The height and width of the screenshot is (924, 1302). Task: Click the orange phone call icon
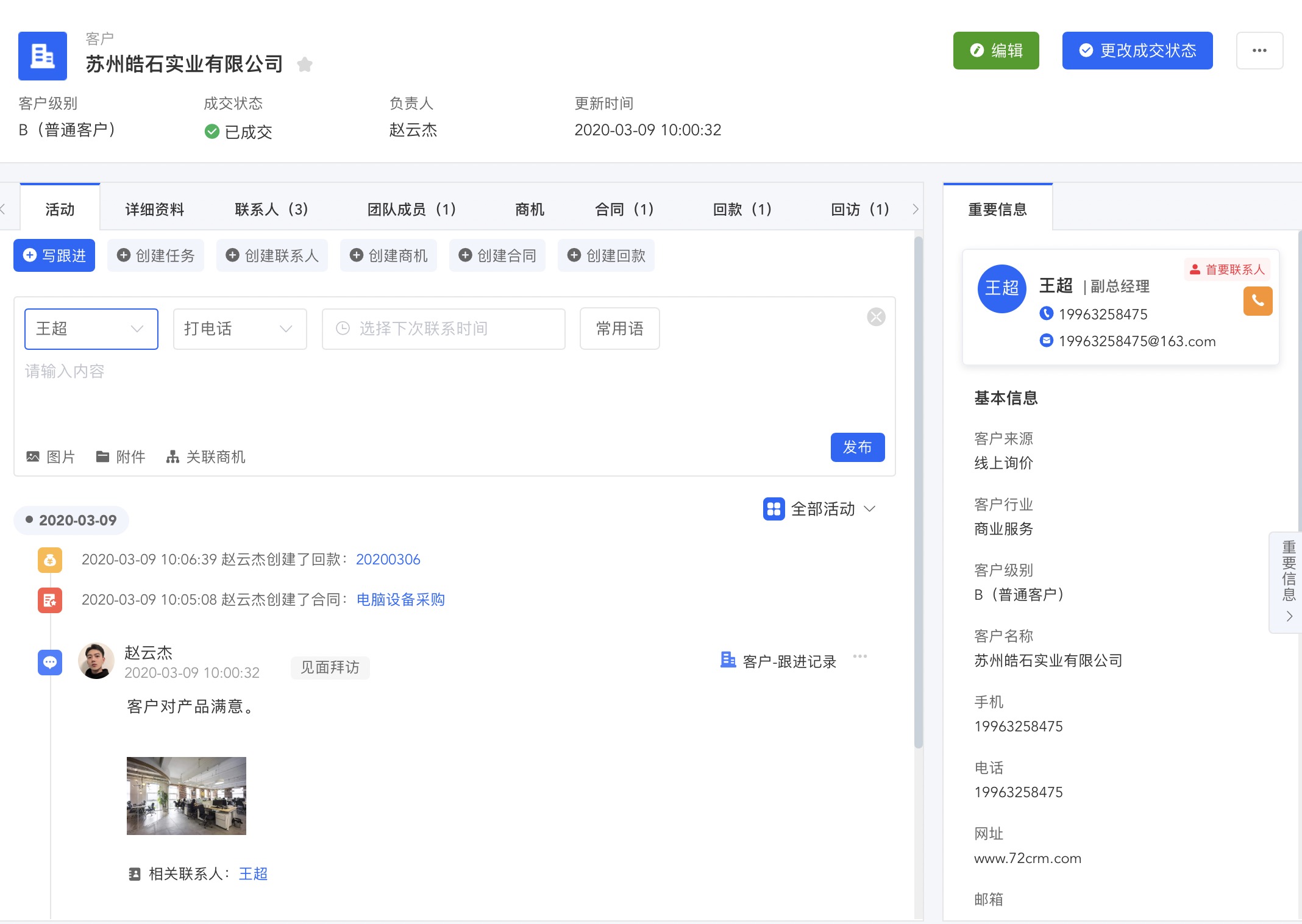[1258, 300]
